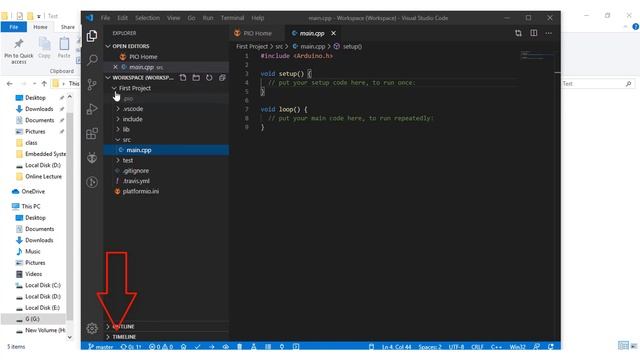
Task: Click src in the breadcrumb path
Action: pos(279,47)
